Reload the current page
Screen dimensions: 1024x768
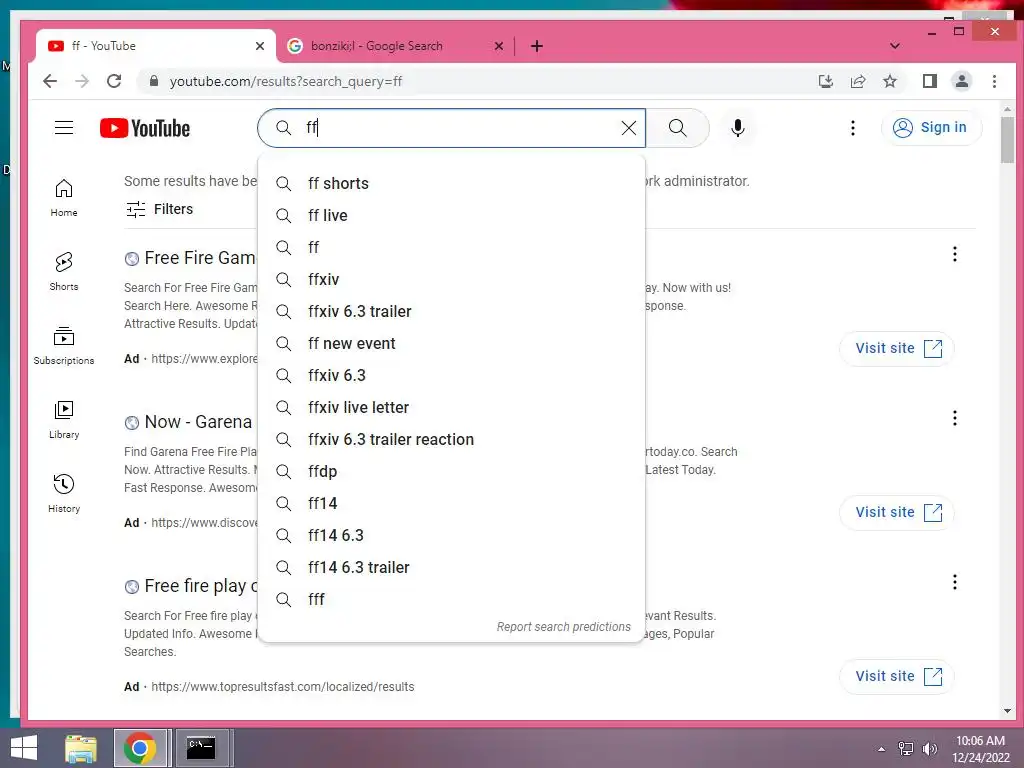click(114, 81)
